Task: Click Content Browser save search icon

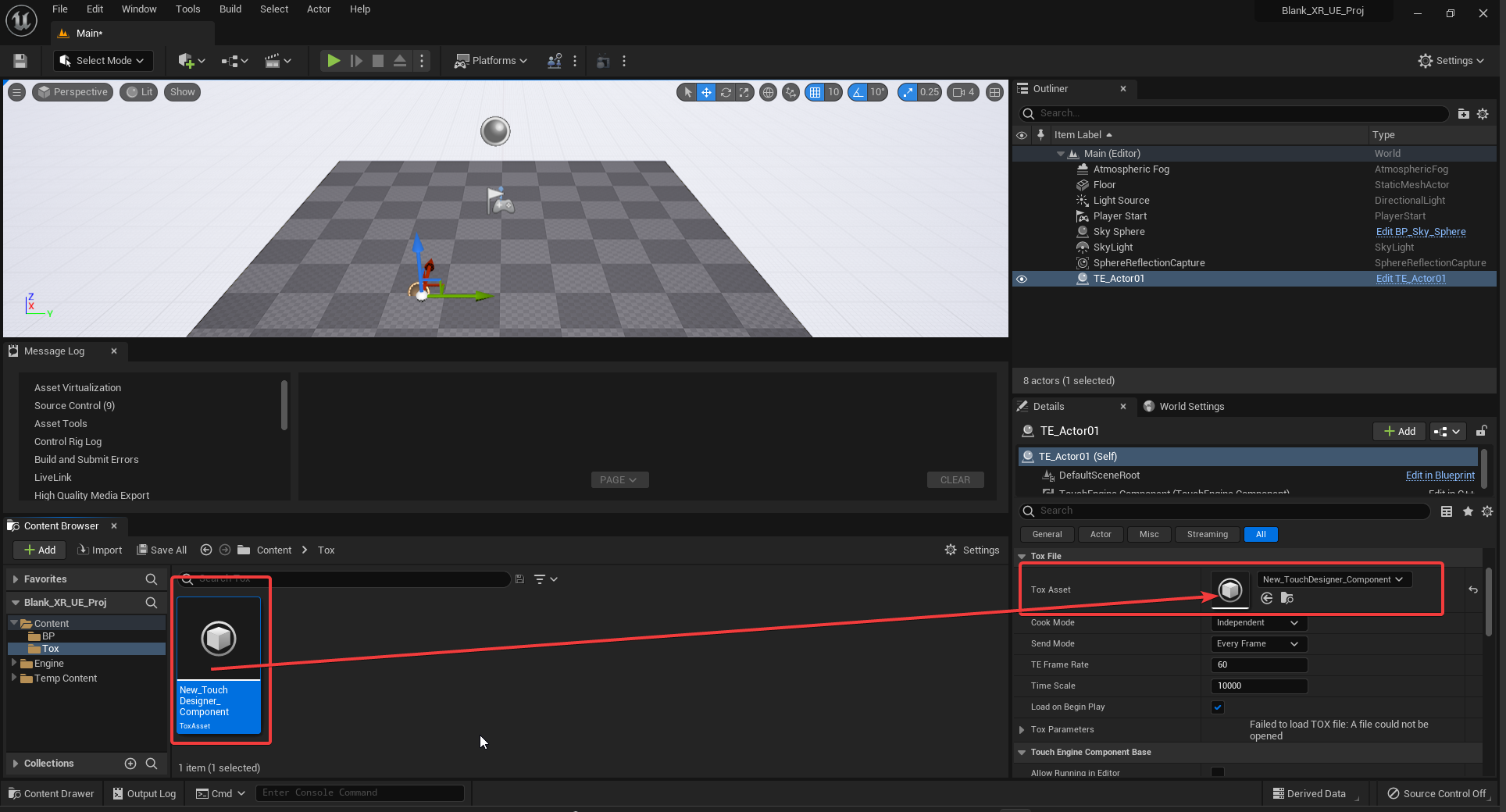Action: (x=519, y=579)
